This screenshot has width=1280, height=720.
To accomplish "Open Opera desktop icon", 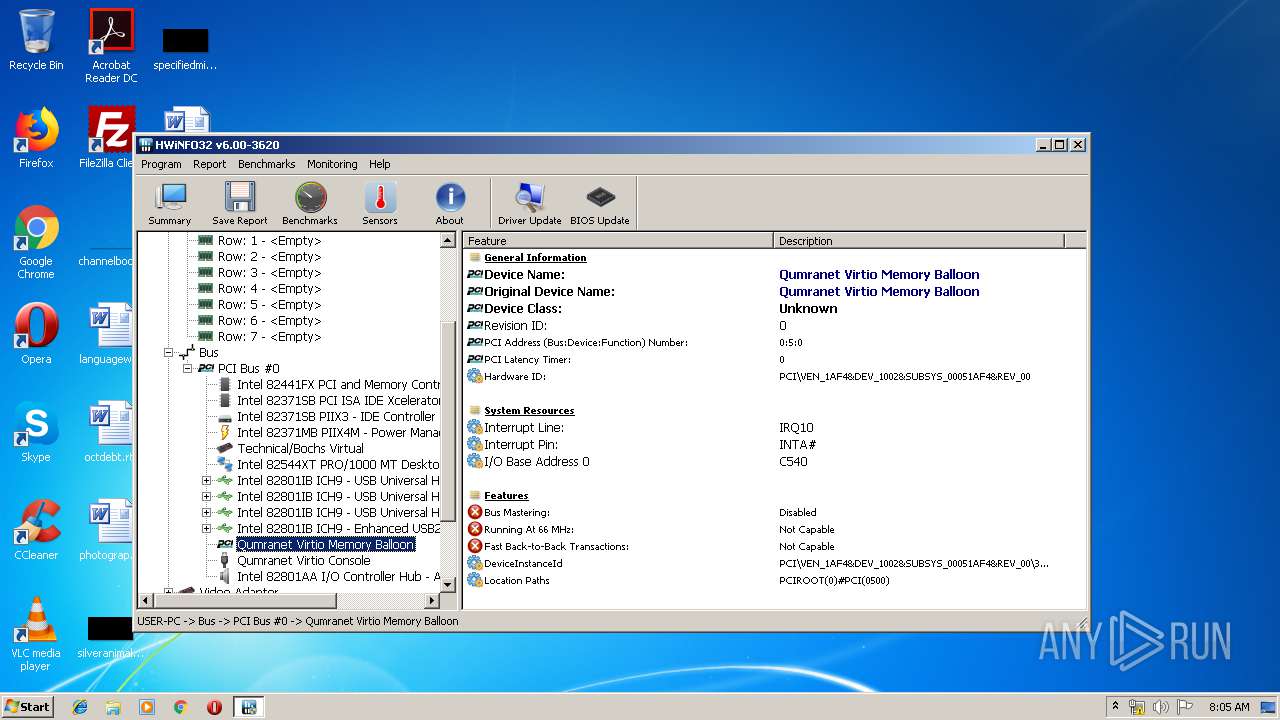I will [36, 334].
